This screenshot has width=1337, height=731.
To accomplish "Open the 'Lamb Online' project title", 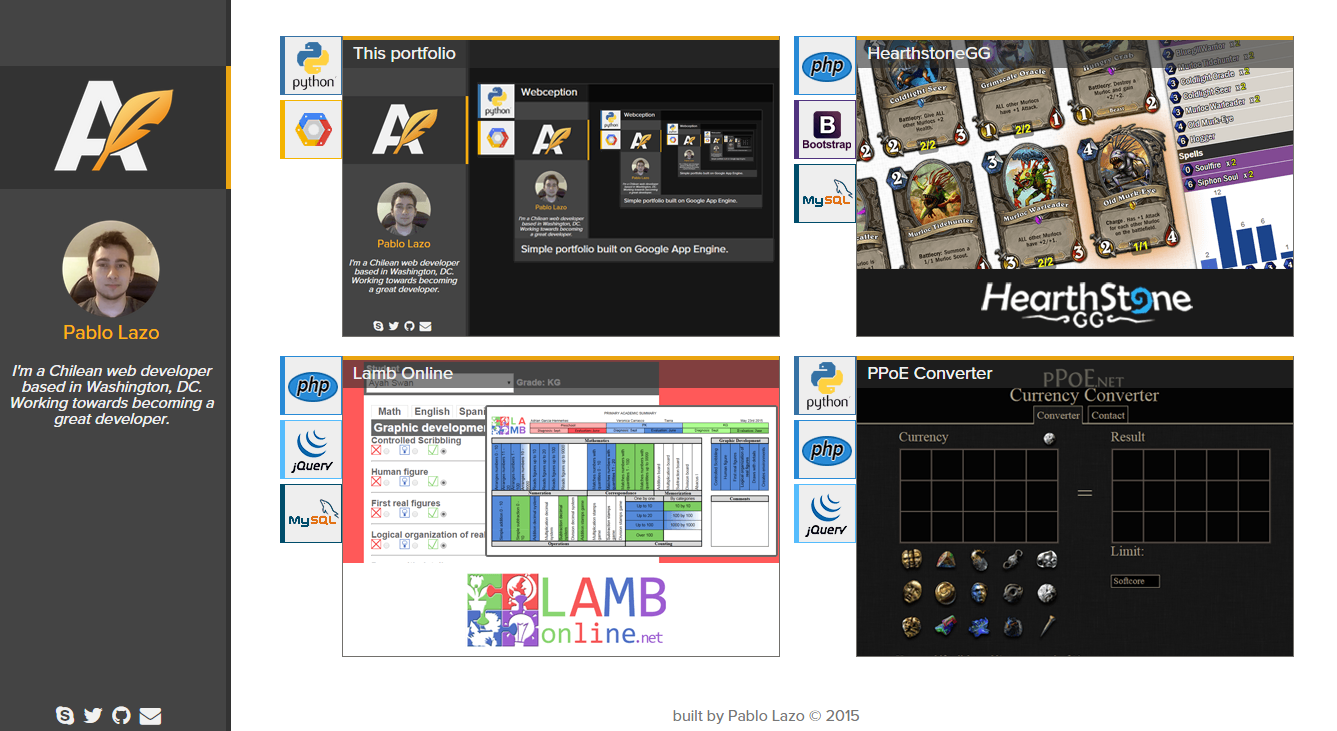I will [403, 374].
